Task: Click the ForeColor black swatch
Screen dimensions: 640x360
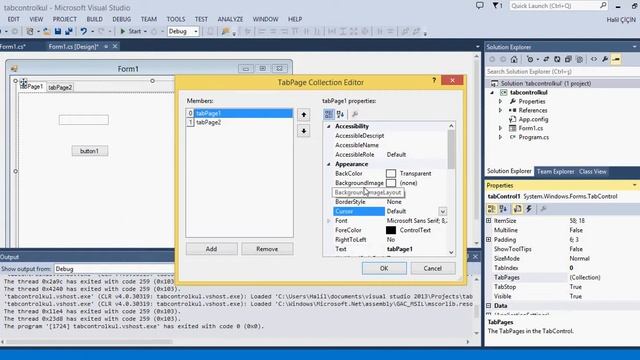Action: (x=391, y=230)
